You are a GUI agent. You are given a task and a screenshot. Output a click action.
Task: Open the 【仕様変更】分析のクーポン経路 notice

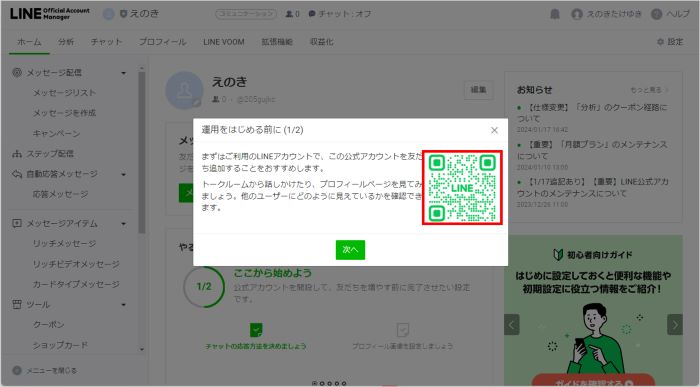[x=592, y=113]
